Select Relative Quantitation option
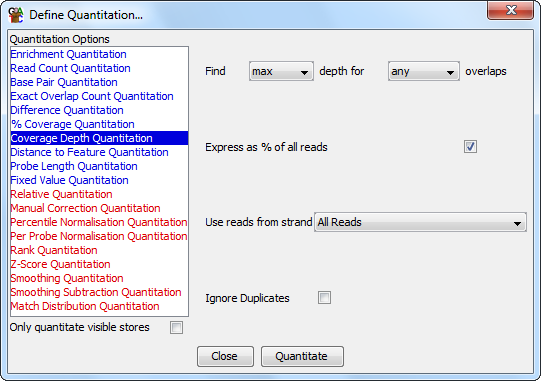 pyautogui.click(x=99, y=194)
